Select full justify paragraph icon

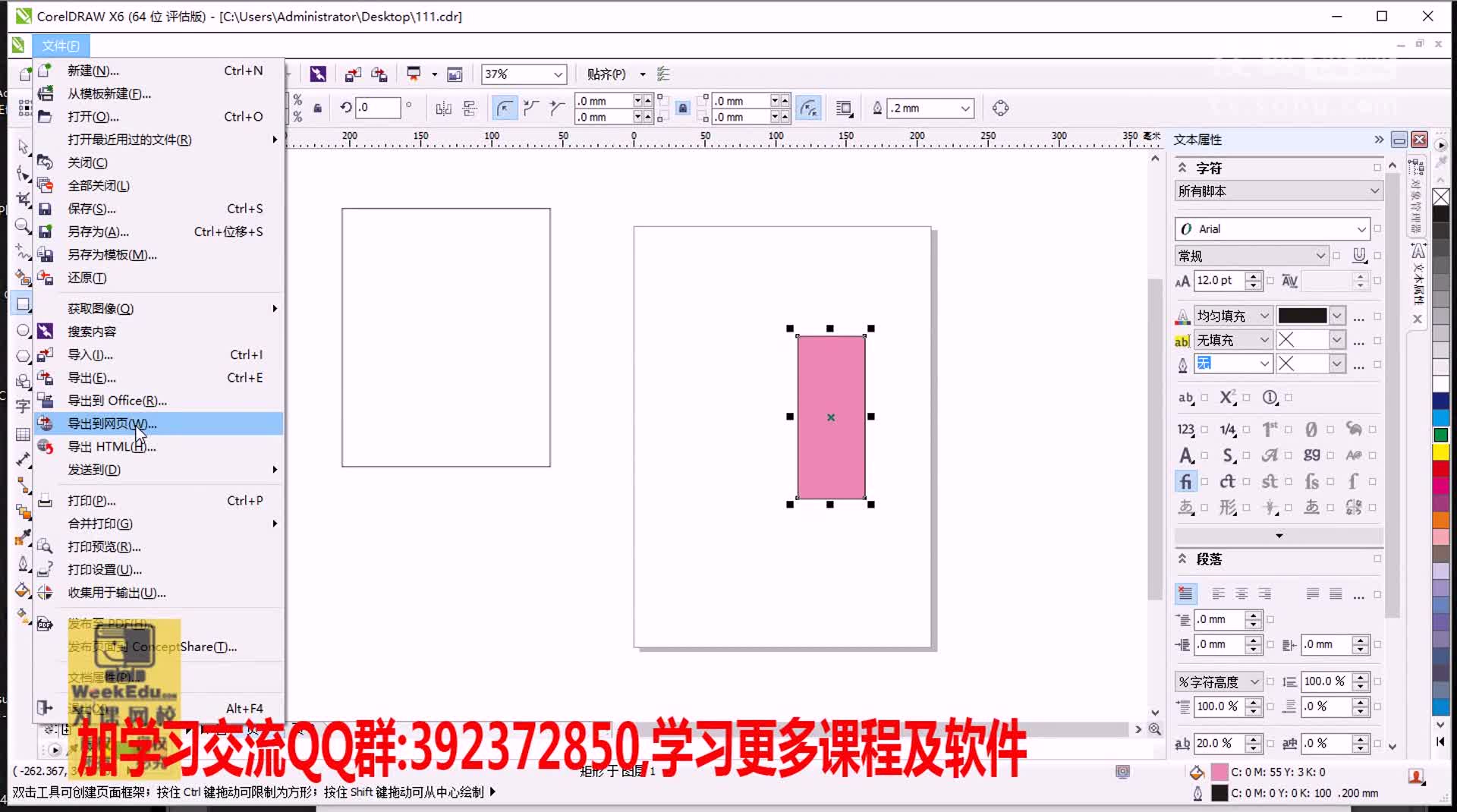1312,593
